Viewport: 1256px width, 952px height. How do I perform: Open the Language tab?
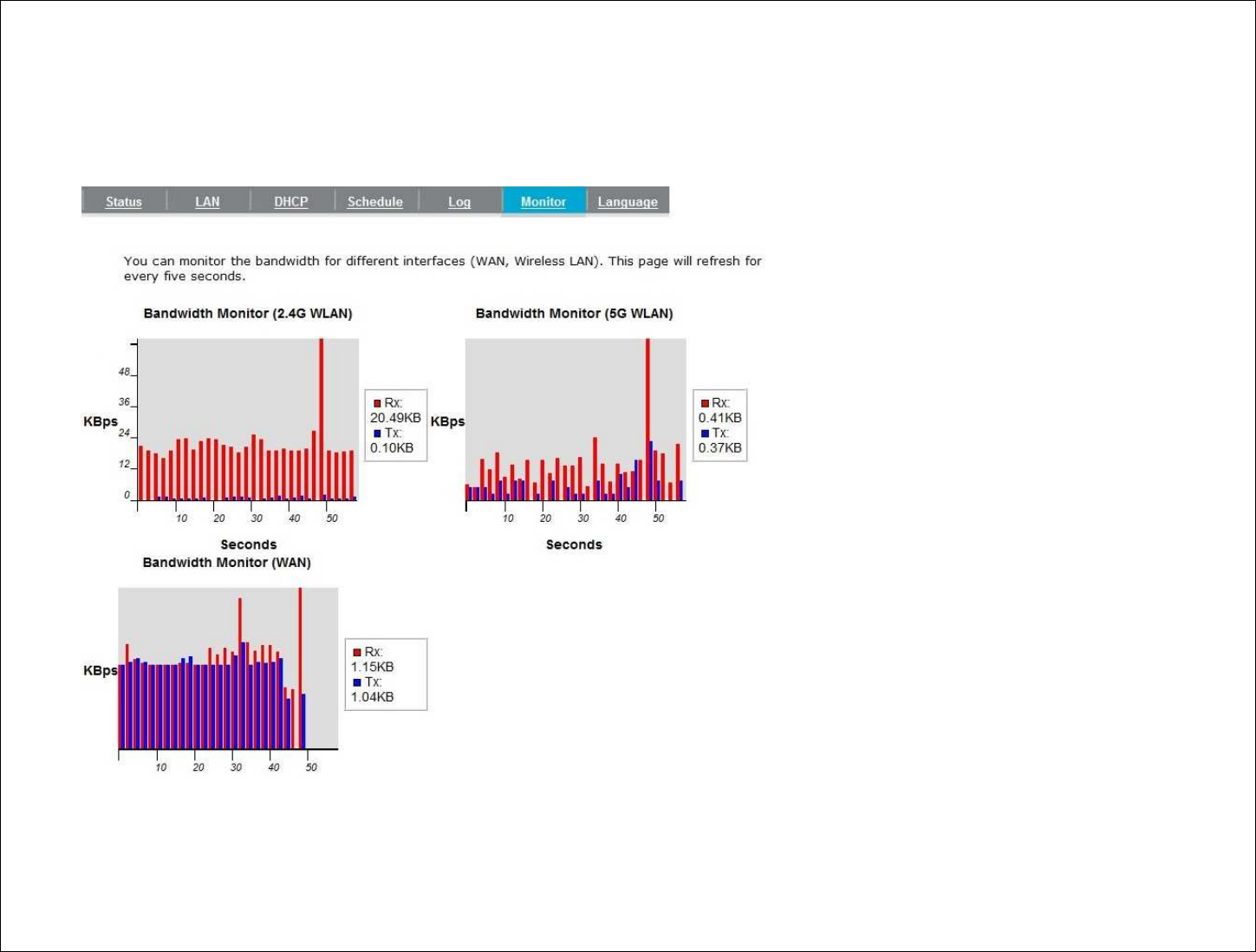point(628,202)
